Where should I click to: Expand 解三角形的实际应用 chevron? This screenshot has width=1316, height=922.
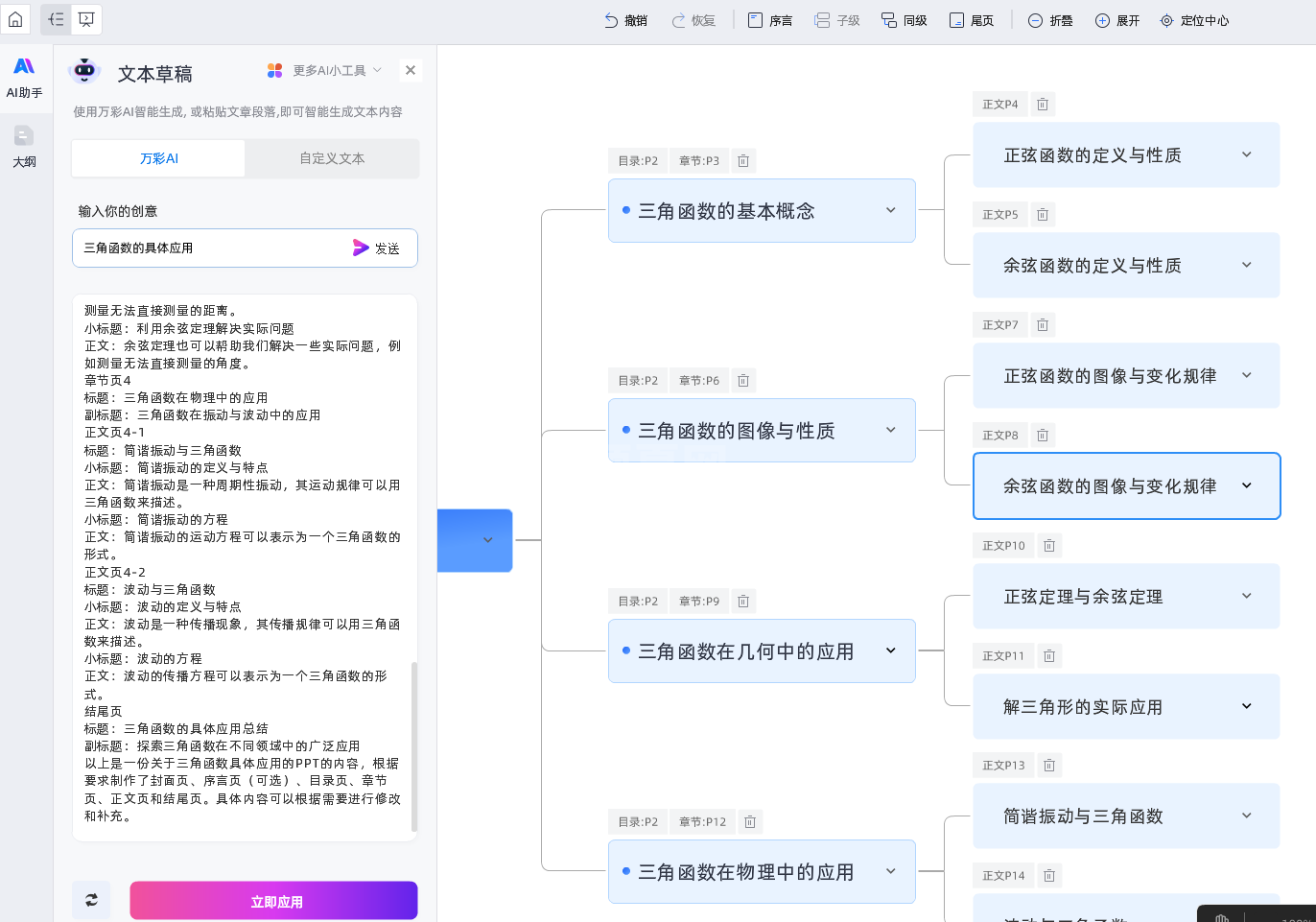pyautogui.click(x=1247, y=706)
